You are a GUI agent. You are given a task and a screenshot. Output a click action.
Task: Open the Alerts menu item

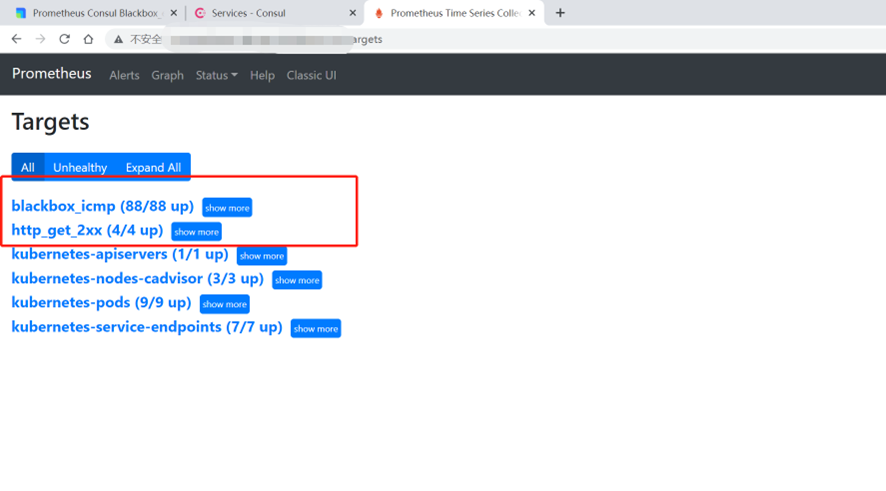pos(124,75)
